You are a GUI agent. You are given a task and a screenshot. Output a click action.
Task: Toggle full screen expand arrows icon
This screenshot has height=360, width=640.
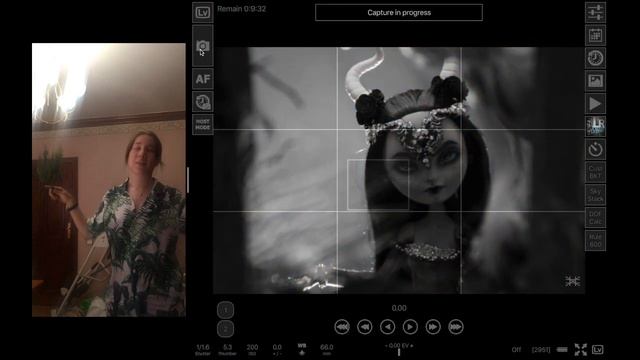[x=581, y=350]
